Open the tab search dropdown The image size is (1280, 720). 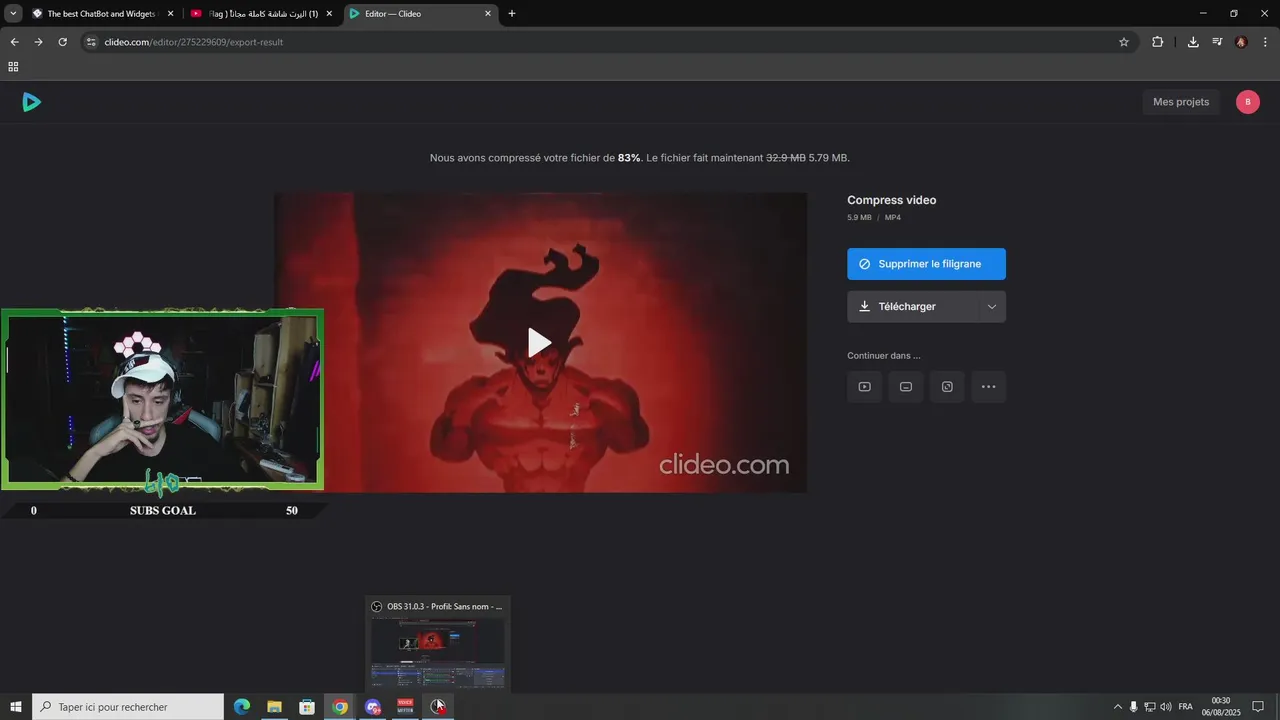[x=13, y=14]
